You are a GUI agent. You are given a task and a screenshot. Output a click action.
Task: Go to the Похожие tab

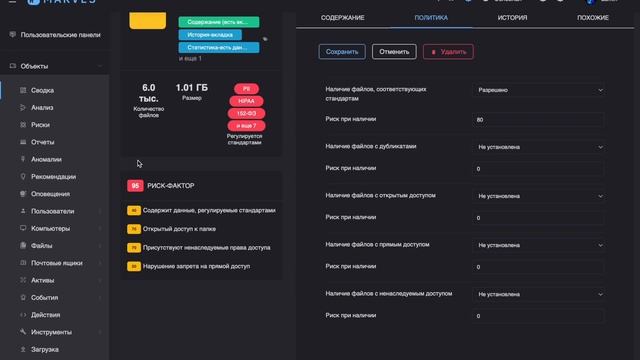click(x=593, y=18)
